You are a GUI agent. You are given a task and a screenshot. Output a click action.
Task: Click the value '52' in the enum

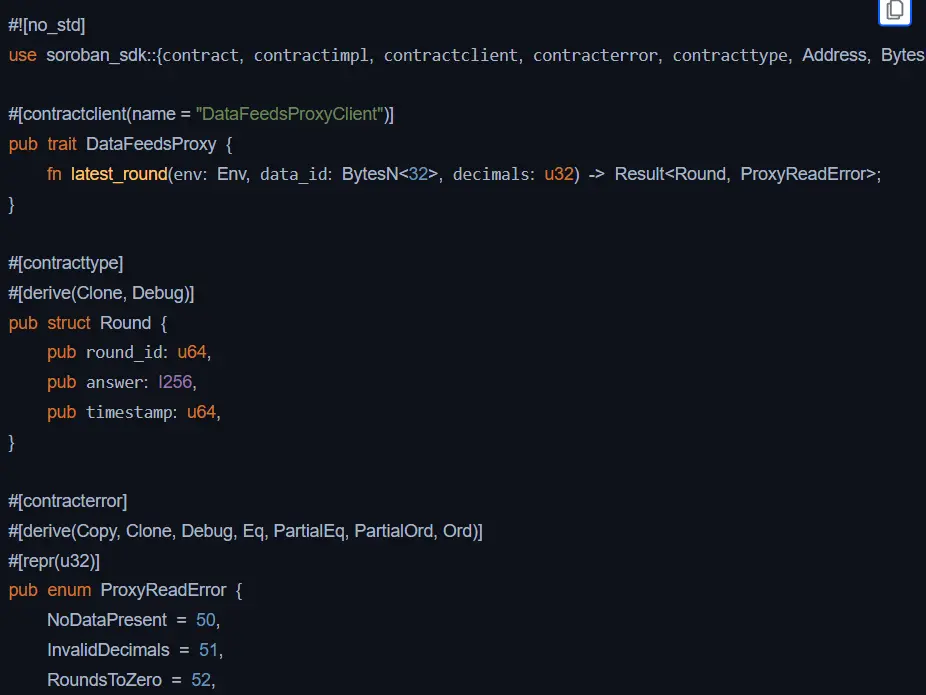point(201,680)
